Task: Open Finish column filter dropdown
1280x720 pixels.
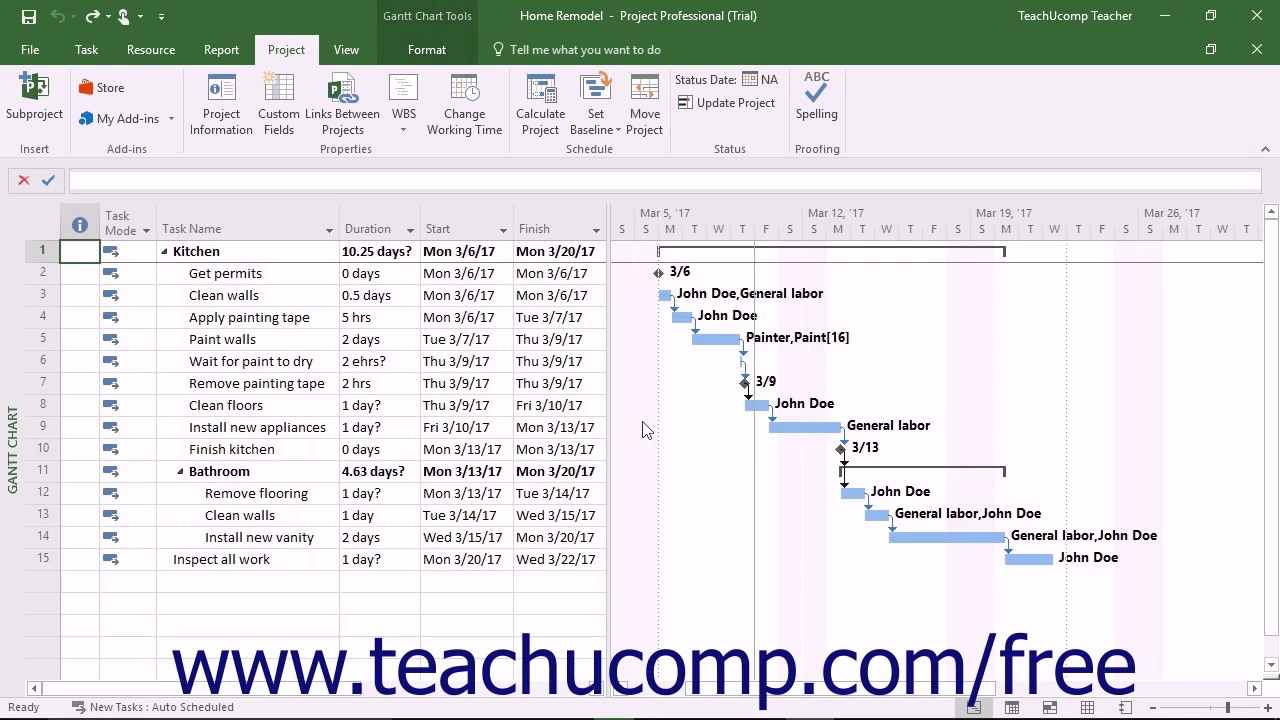Action: click(x=596, y=230)
